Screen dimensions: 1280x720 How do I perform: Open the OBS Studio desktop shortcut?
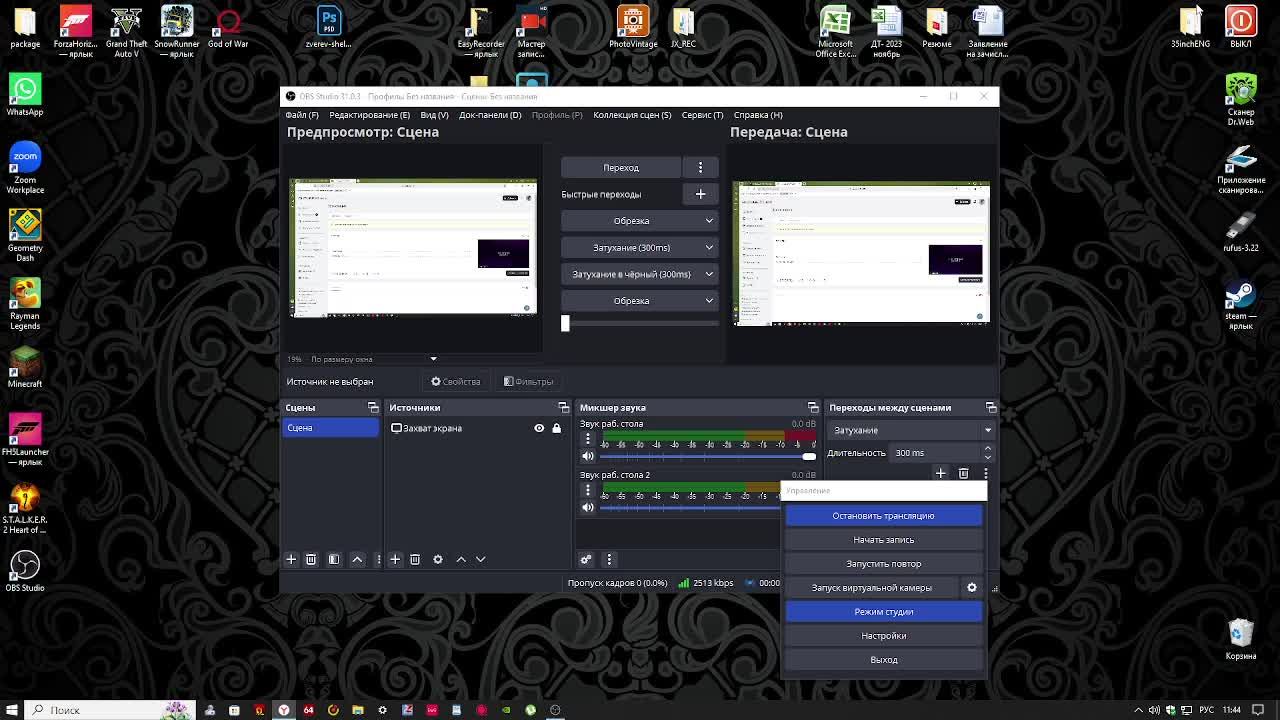[x=25, y=571]
